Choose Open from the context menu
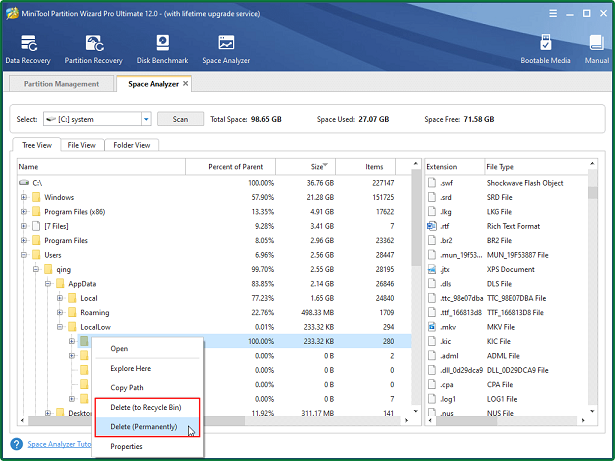Image resolution: width=615 pixels, height=461 pixels. (147, 348)
